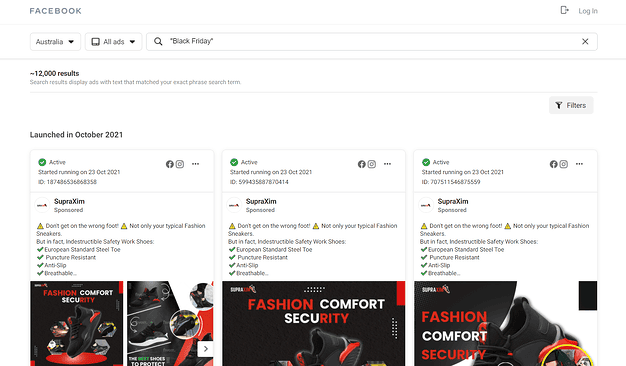Click "Started running on 23 Oct 2021" on ad 187486536868358
Viewport: 626px width, 366px height.
pyautogui.click(x=79, y=172)
